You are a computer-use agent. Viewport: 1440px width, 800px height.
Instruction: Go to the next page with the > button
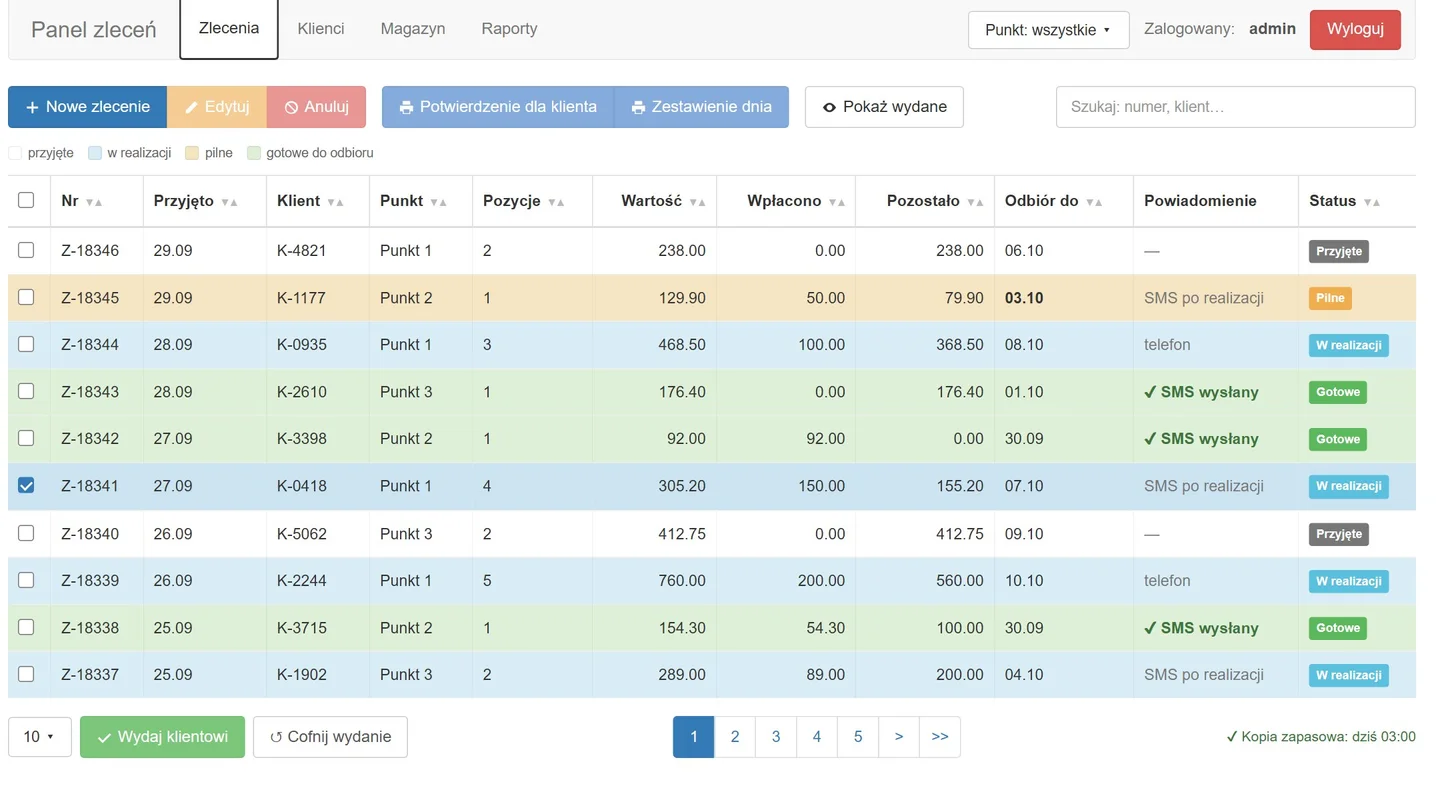coord(899,737)
